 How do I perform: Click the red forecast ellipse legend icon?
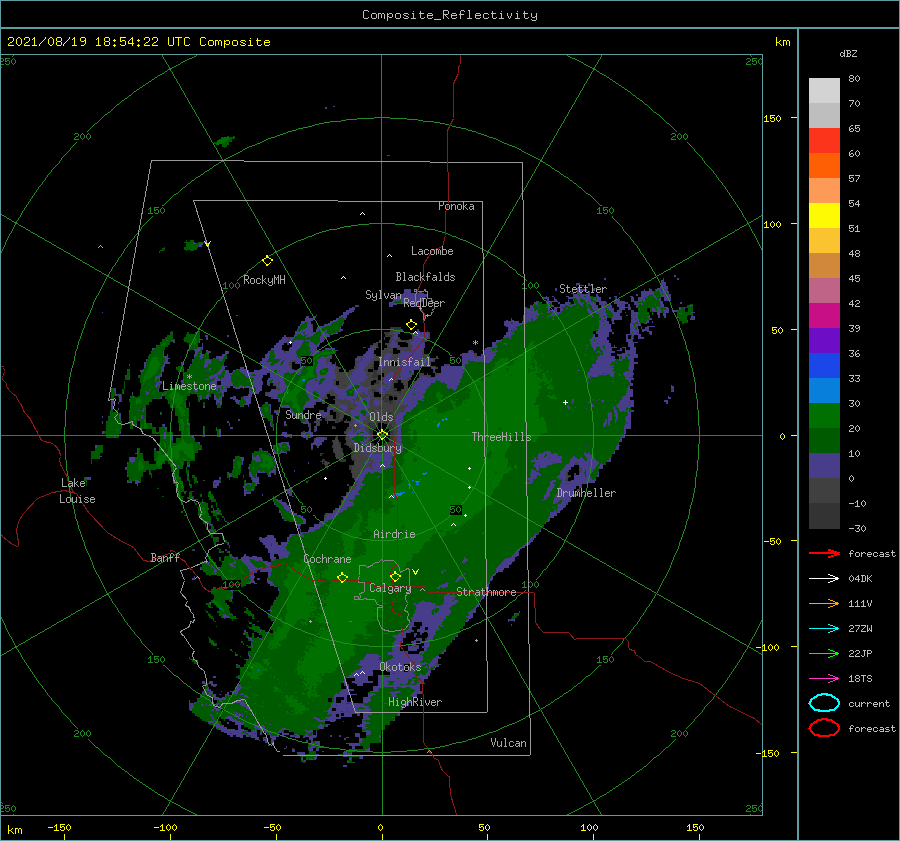(x=824, y=728)
